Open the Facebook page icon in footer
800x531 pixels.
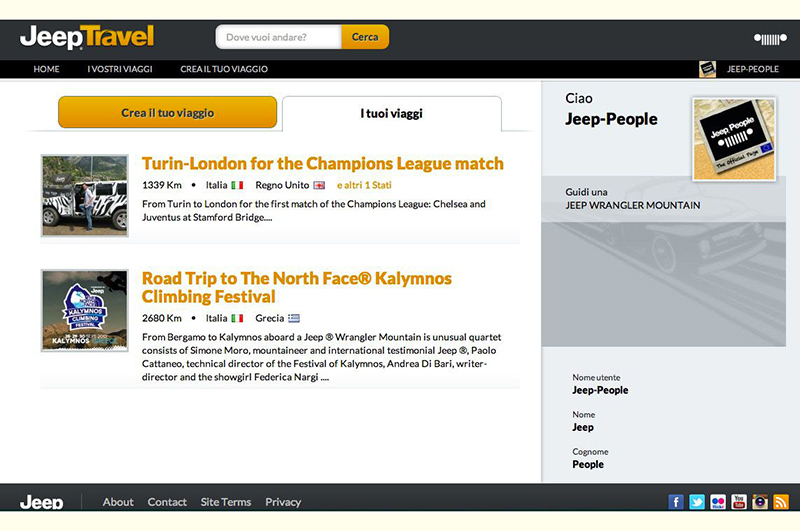point(677,502)
